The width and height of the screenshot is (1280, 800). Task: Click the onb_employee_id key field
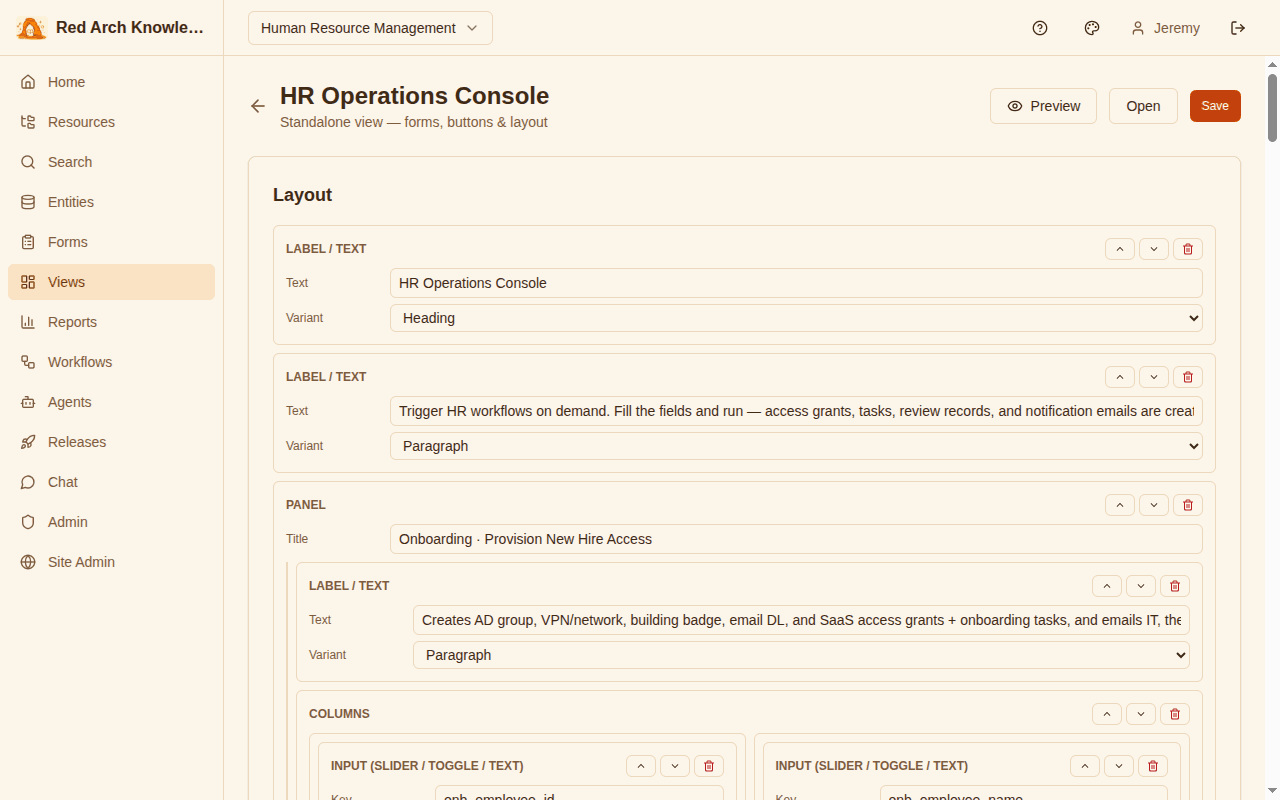click(x=579, y=793)
